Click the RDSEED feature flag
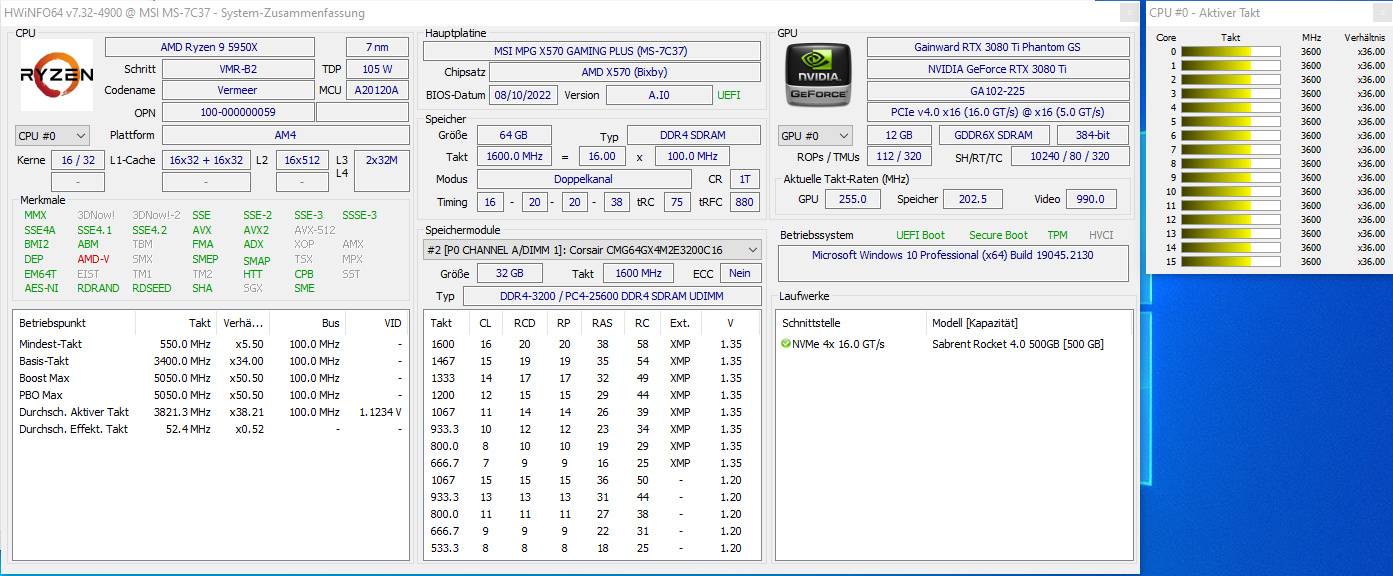The height and width of the screenshot is (576, 1393). point(151,288)
